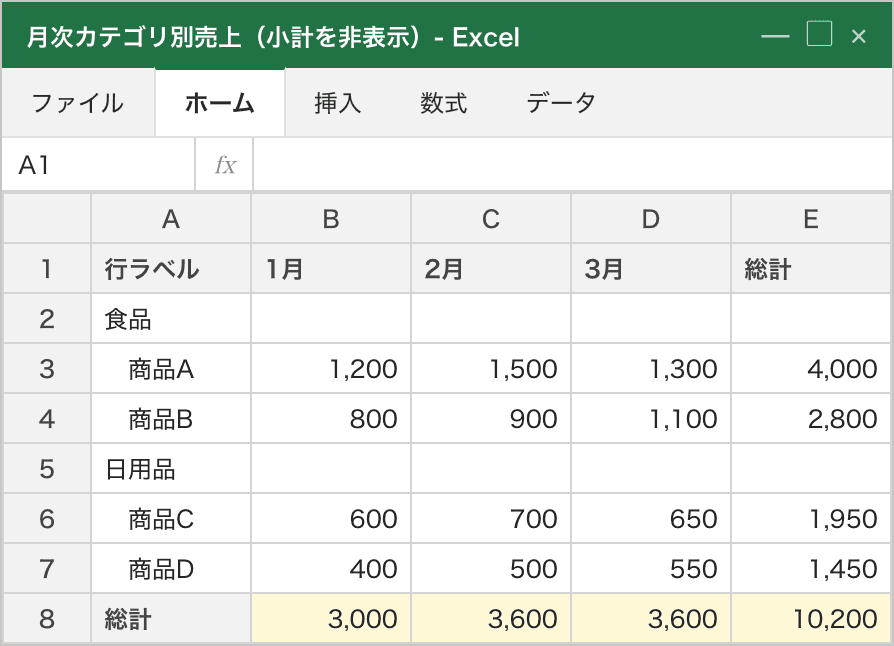Viewport: 894px width, 646px height.
Task: Select row 4 header
Action: pyautogui.click(x=47, y=419)
